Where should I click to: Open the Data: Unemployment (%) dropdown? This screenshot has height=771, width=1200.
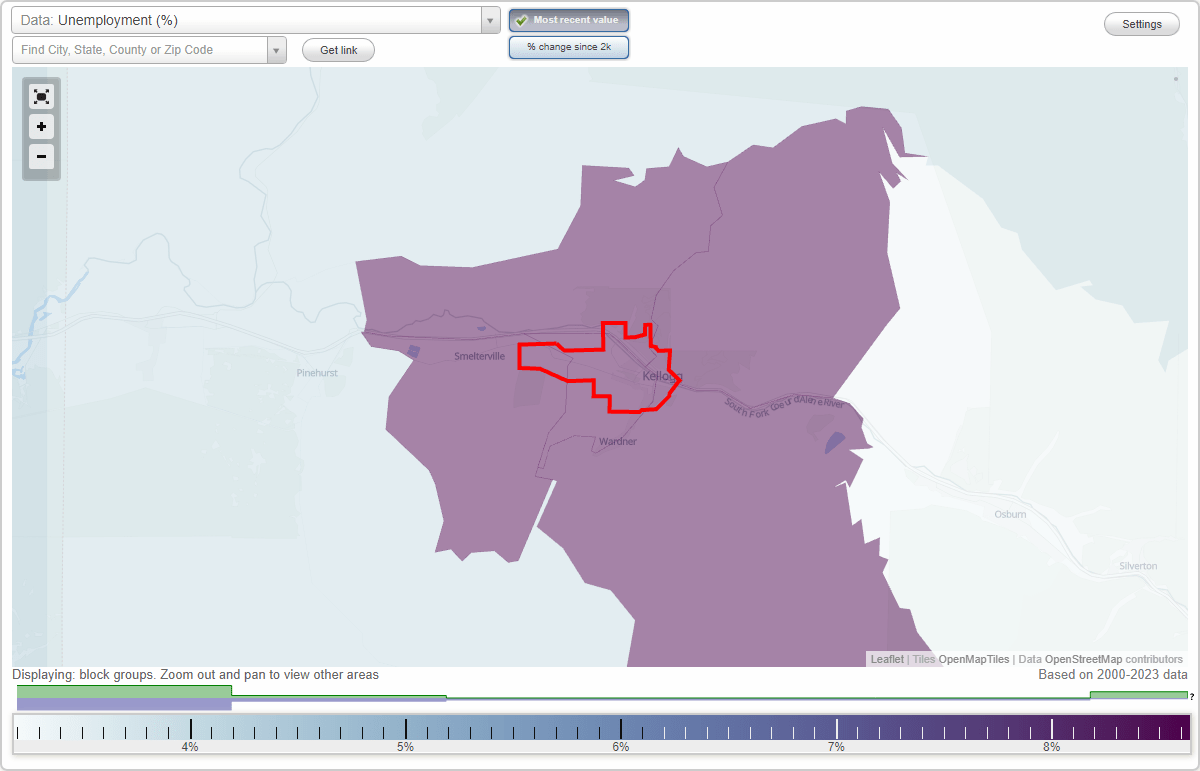point(255,20)
